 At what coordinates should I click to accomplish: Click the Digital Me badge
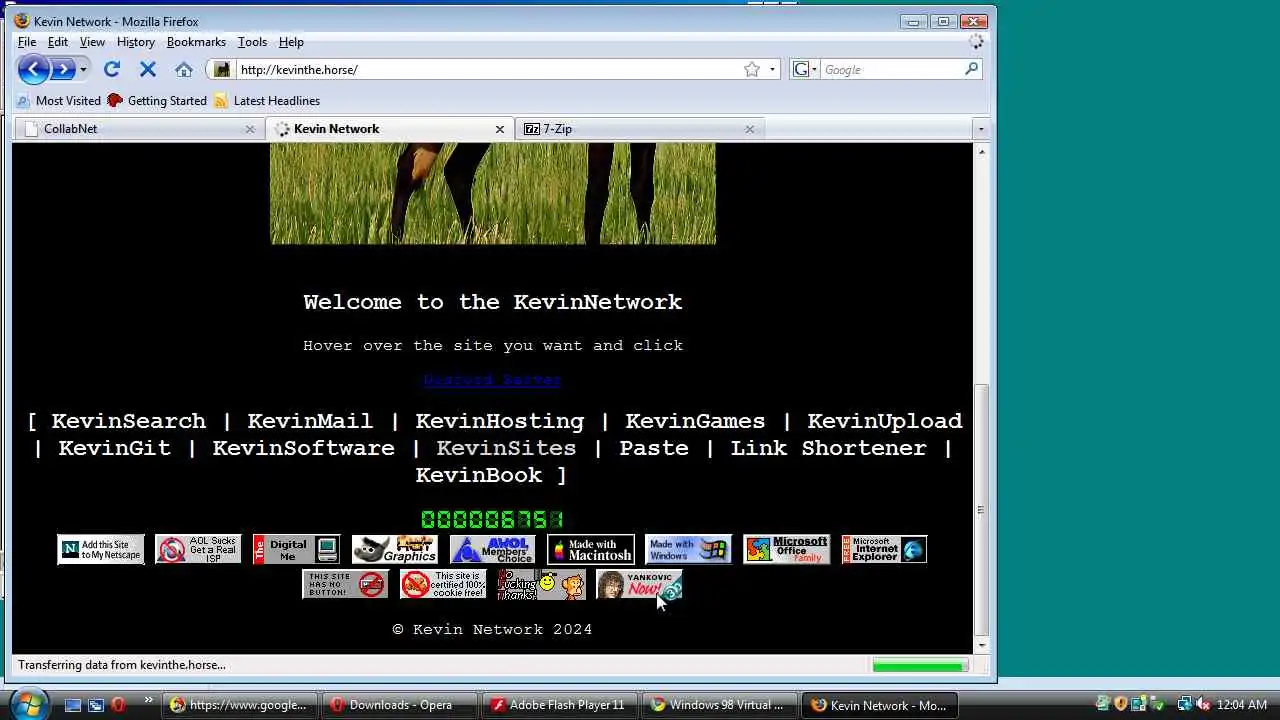297,550
